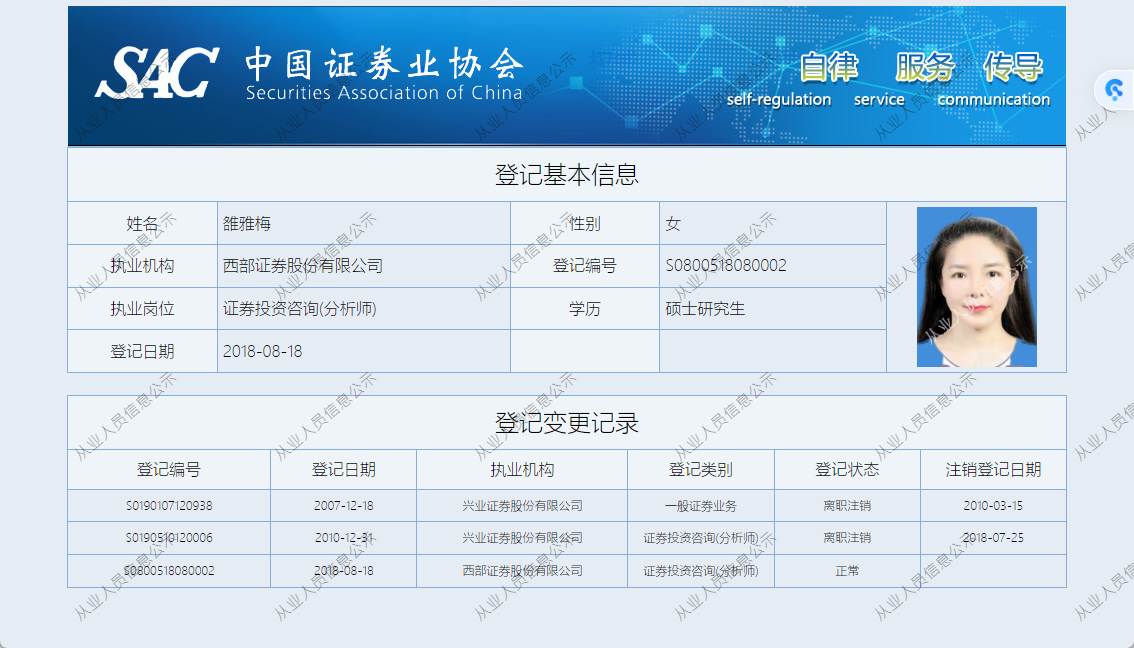This screenshot has width=1134, height=648.
Task: Click the floating assistant icon at right edge
Action: tap(1114, 90)
